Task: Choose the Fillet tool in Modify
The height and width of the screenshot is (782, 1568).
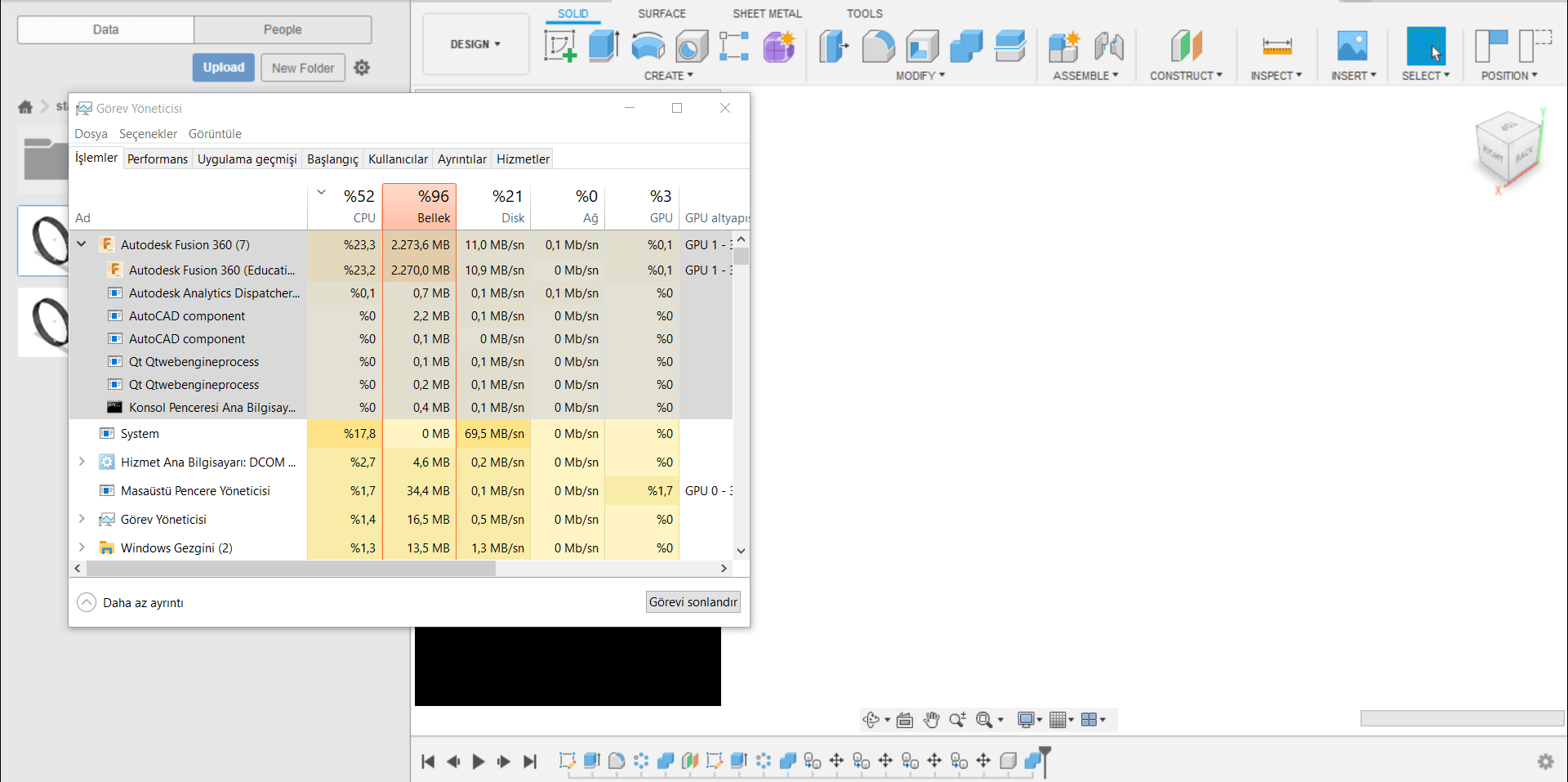Action: 878,46
